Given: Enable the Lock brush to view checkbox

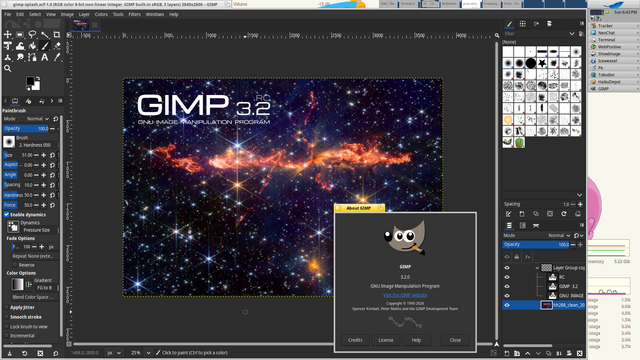Looking at the screenshot, I should 7,327.
